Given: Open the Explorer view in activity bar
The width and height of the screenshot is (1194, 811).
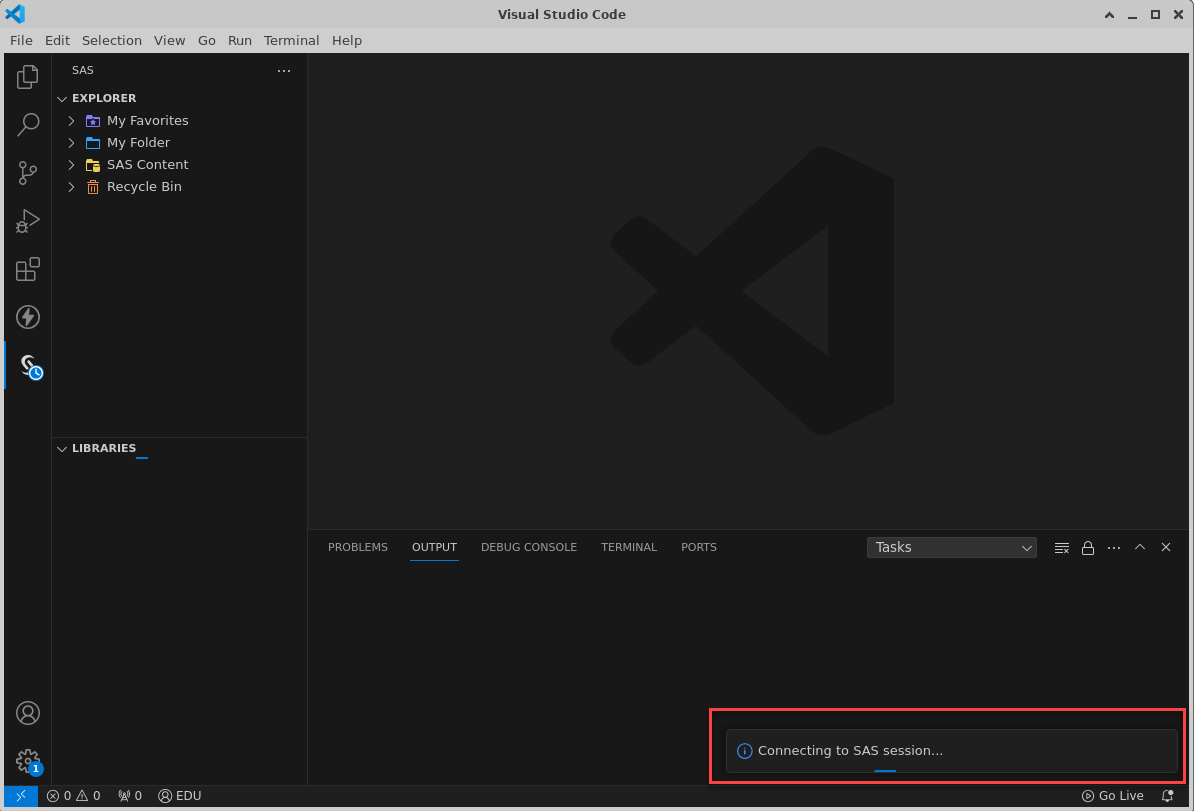Looking at the screenshot, I should pyautogui.click(x=27, y=76).
